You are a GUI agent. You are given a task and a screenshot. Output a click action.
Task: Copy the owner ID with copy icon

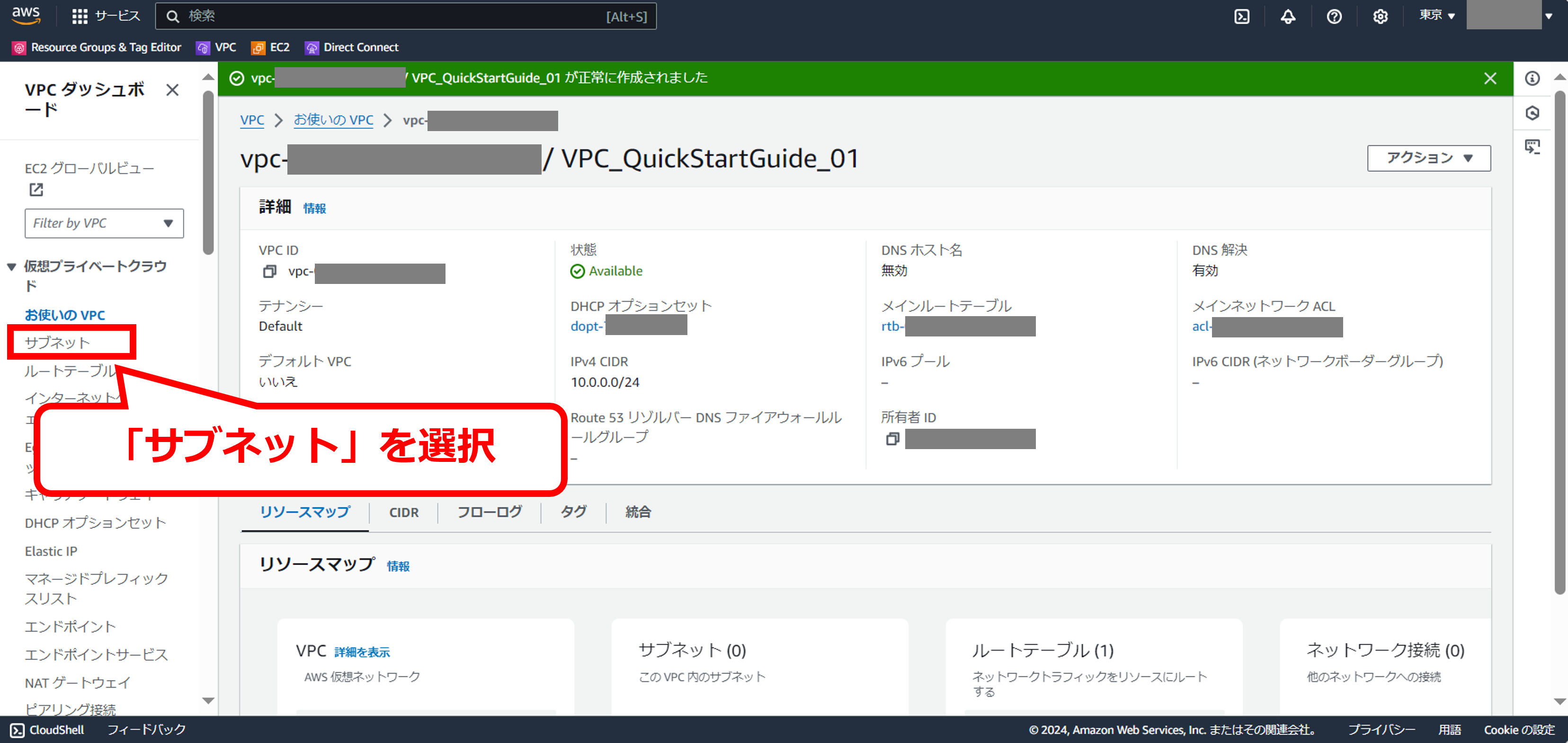892,439
